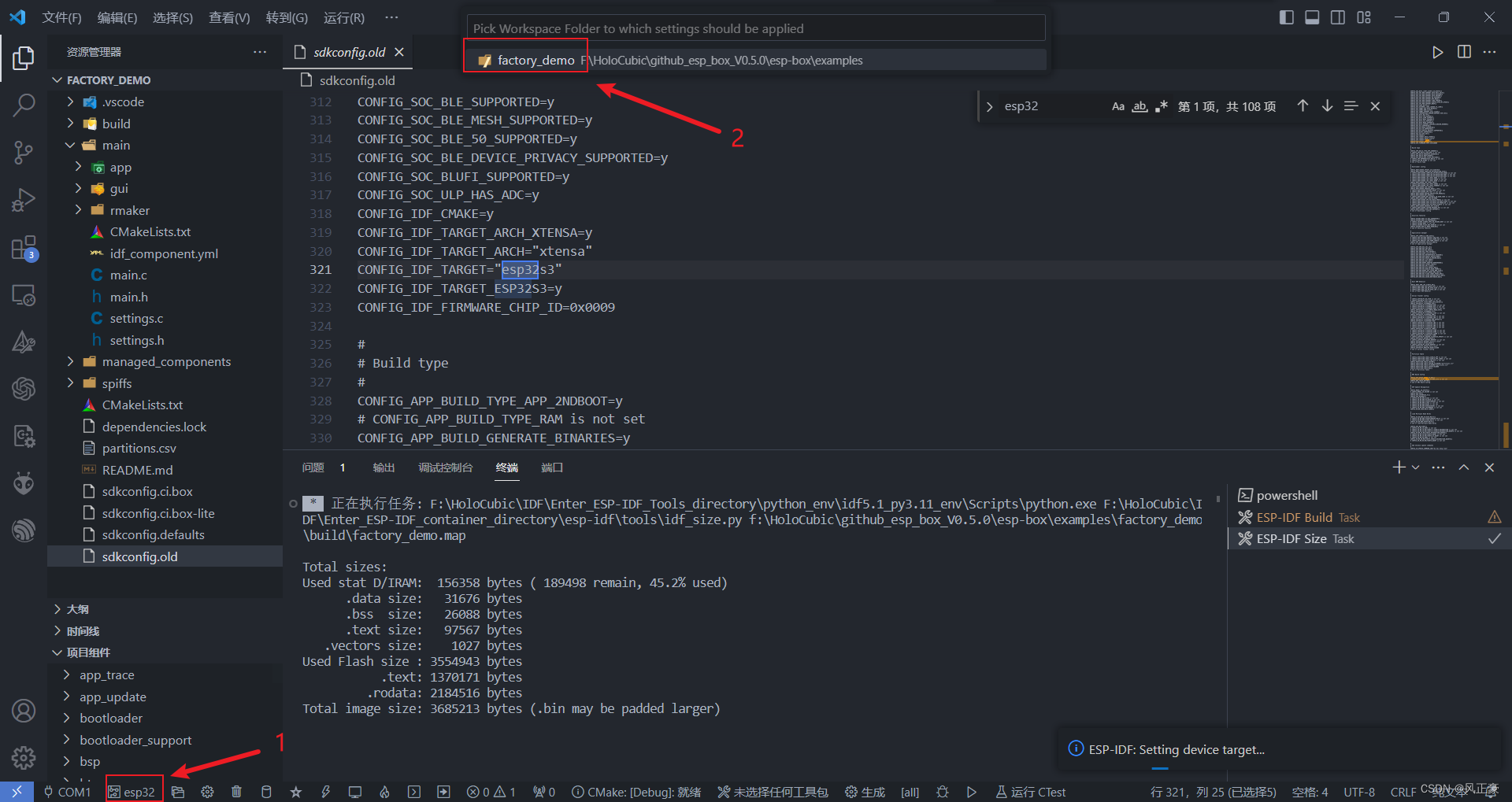Open the 运行(R) menu

point(343,17)
